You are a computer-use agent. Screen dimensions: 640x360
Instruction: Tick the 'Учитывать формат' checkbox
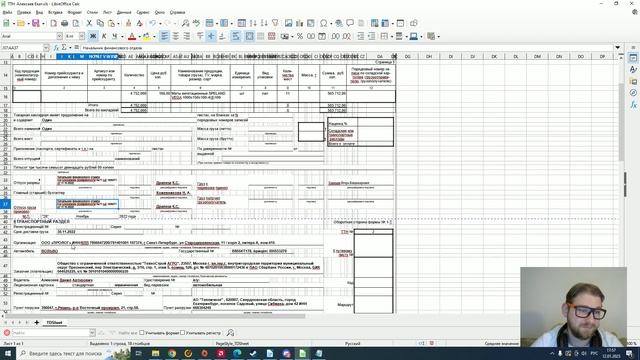pyautogui.click(x=142, y=333)
